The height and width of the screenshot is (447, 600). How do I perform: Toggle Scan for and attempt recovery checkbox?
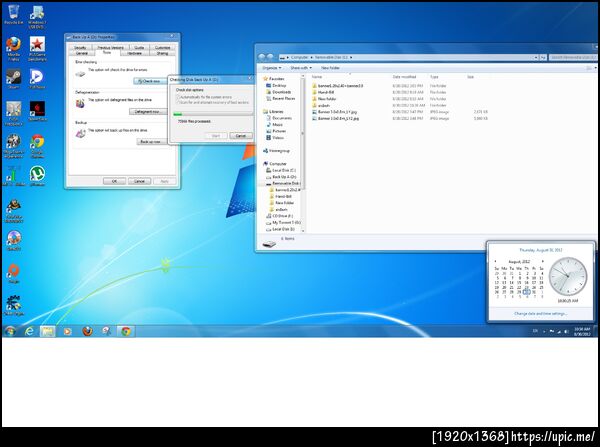178,102
